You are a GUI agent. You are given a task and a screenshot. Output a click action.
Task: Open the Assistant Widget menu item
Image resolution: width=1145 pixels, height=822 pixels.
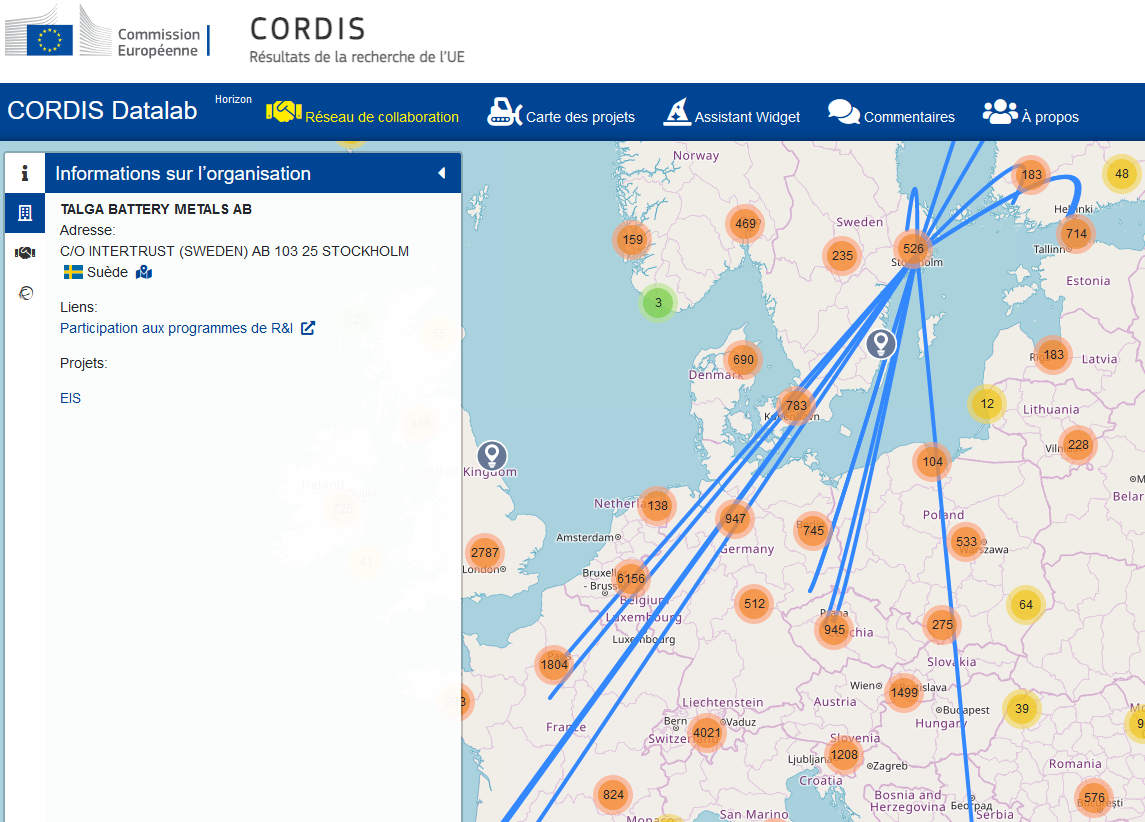click(731, 116)
